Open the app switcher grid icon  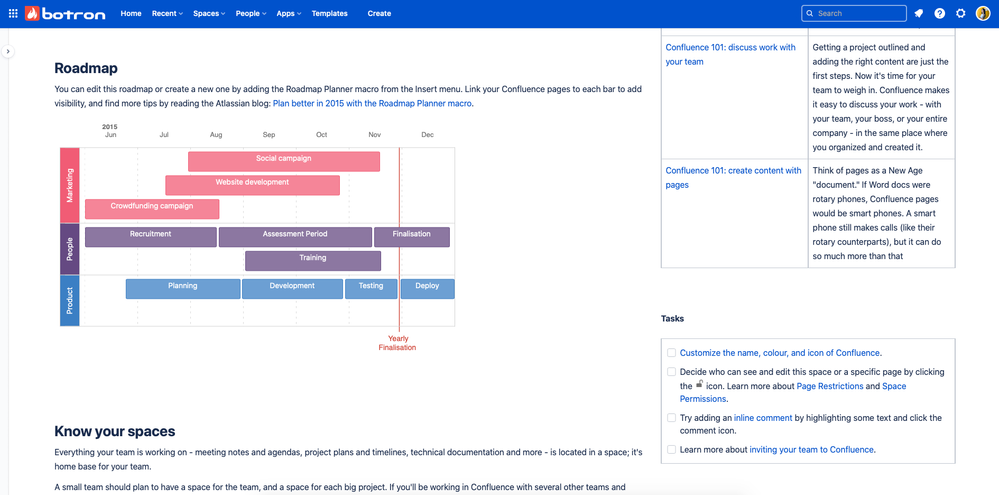pyautogui.click(x=13, y=13)
